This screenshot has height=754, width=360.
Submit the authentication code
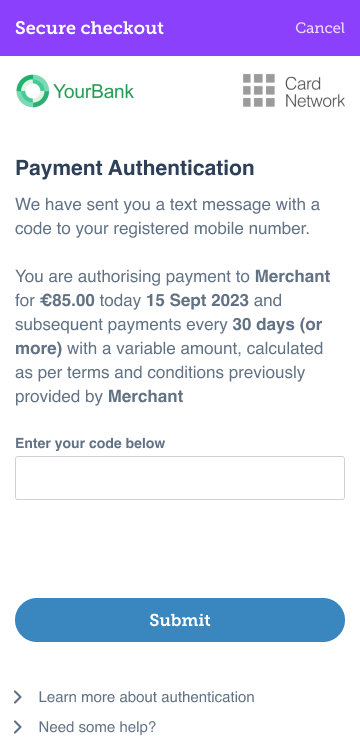[x=180, y=620]
